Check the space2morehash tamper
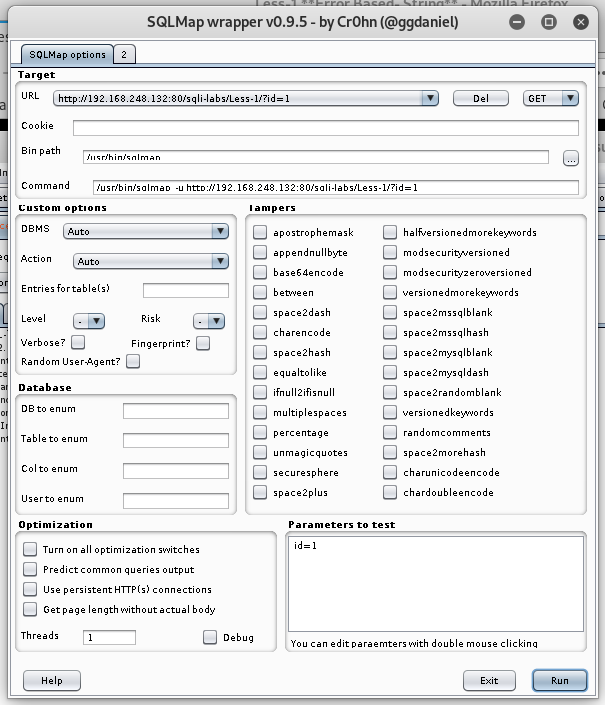Viewport: 605px width, 705px height. [390, 452]
